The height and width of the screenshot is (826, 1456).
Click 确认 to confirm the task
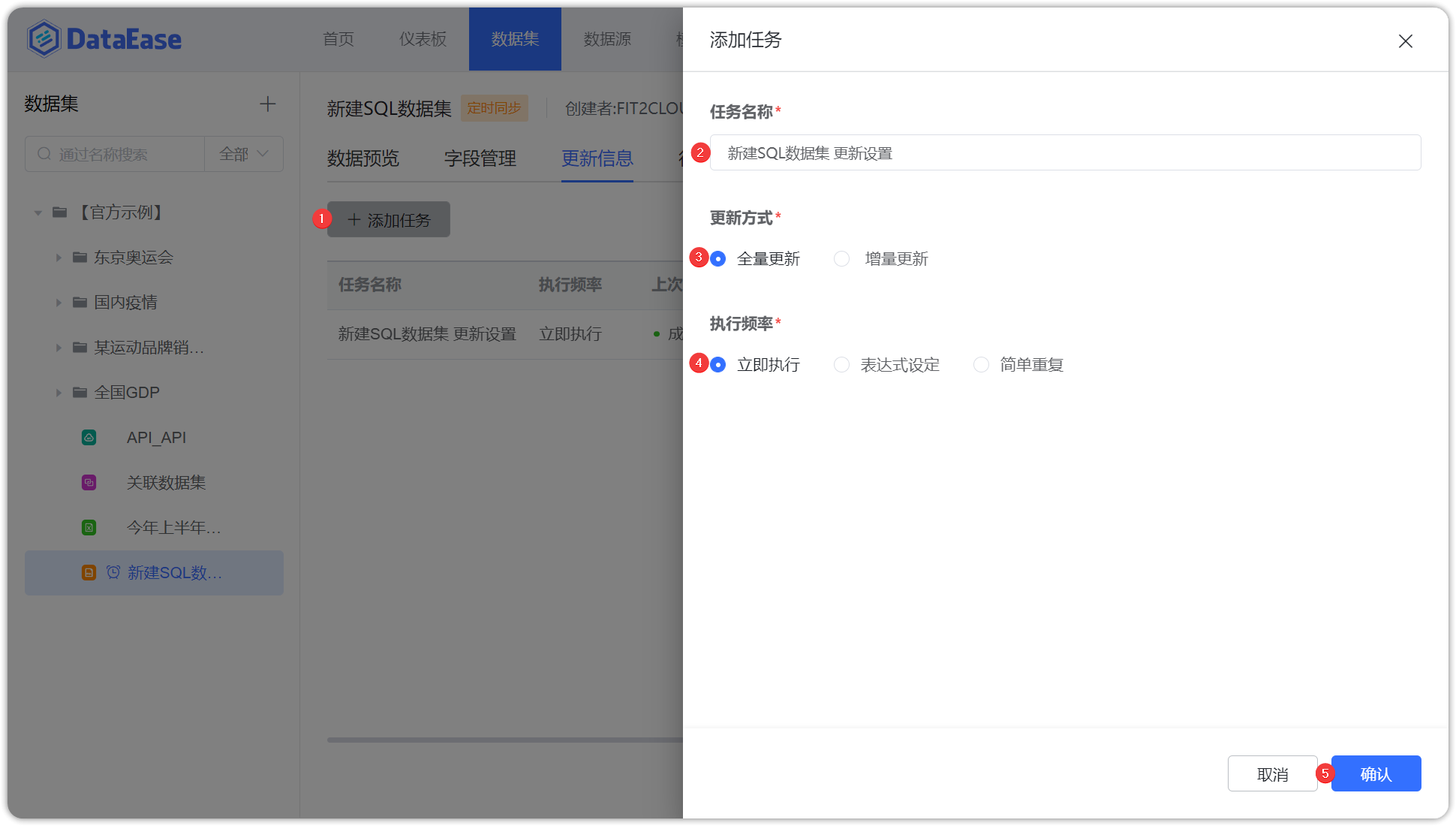pyautogui.click(x=1376, y=773)
